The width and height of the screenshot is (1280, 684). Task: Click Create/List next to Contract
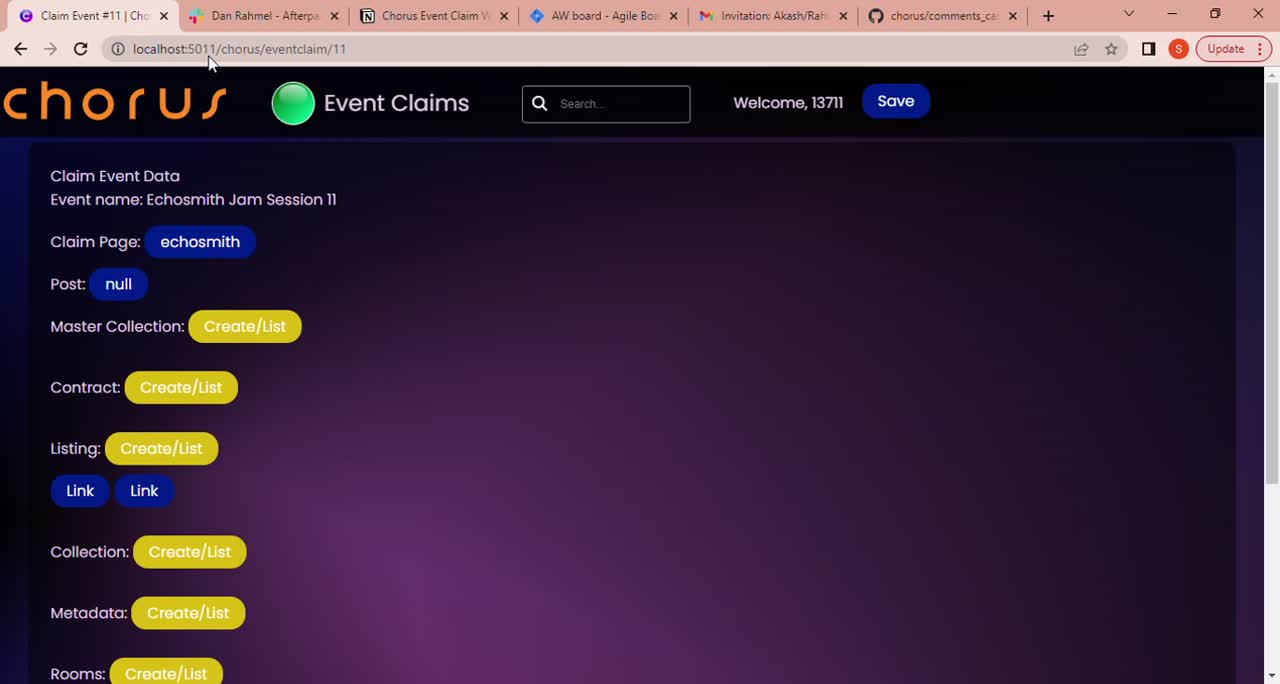(x=180, y=387)
